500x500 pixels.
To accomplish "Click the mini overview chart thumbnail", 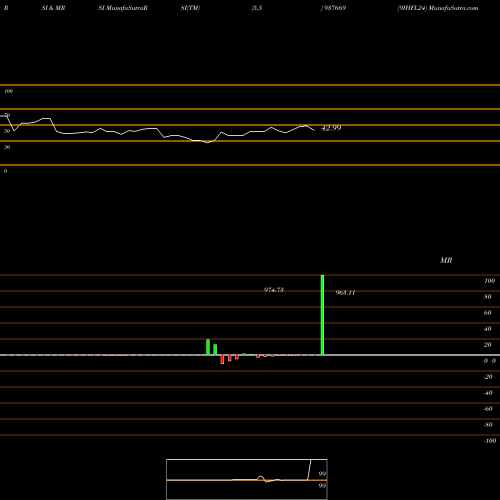I will [247, 479].
